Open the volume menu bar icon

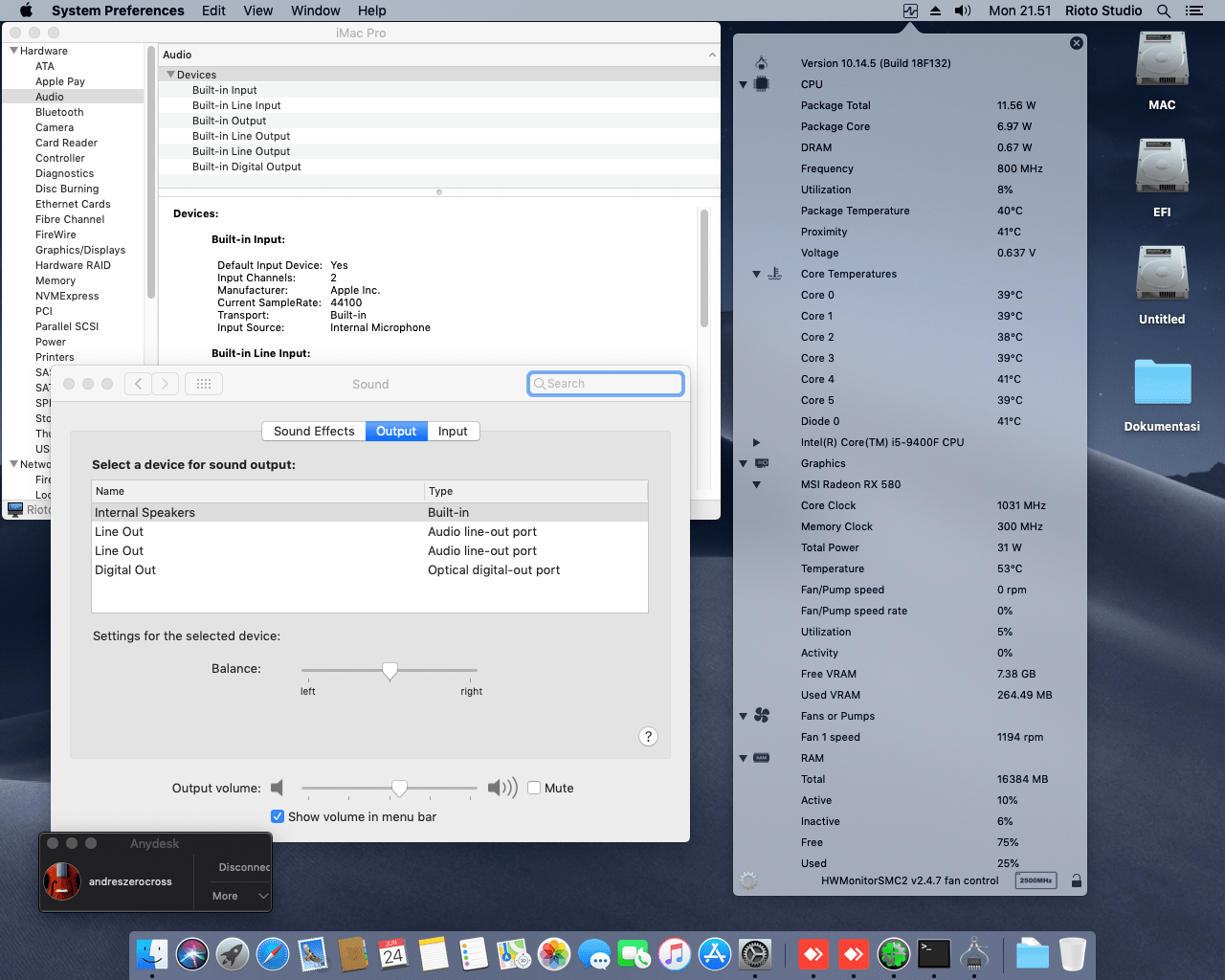(x=963, y=11)
